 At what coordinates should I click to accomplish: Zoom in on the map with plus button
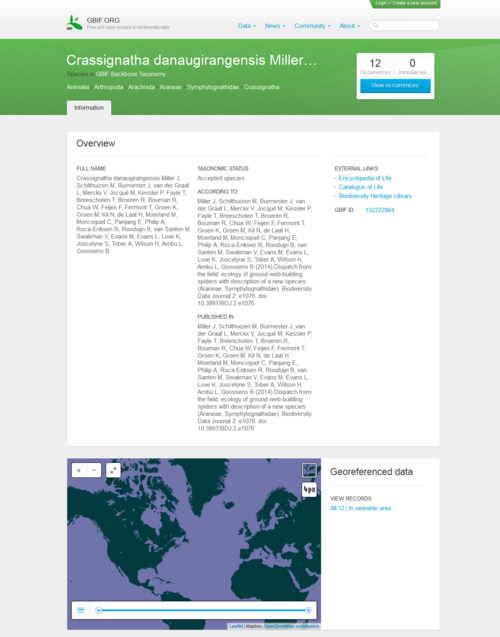[79, 470]
